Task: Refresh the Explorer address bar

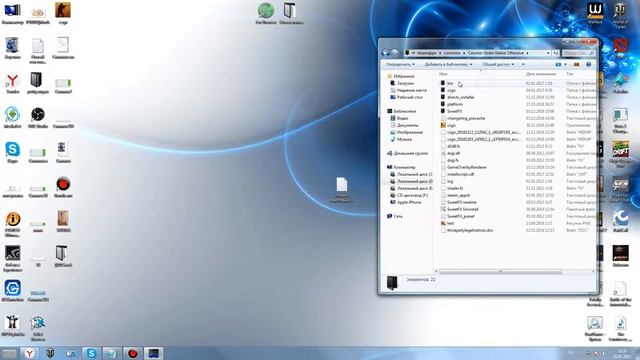Action: (556, 53)
